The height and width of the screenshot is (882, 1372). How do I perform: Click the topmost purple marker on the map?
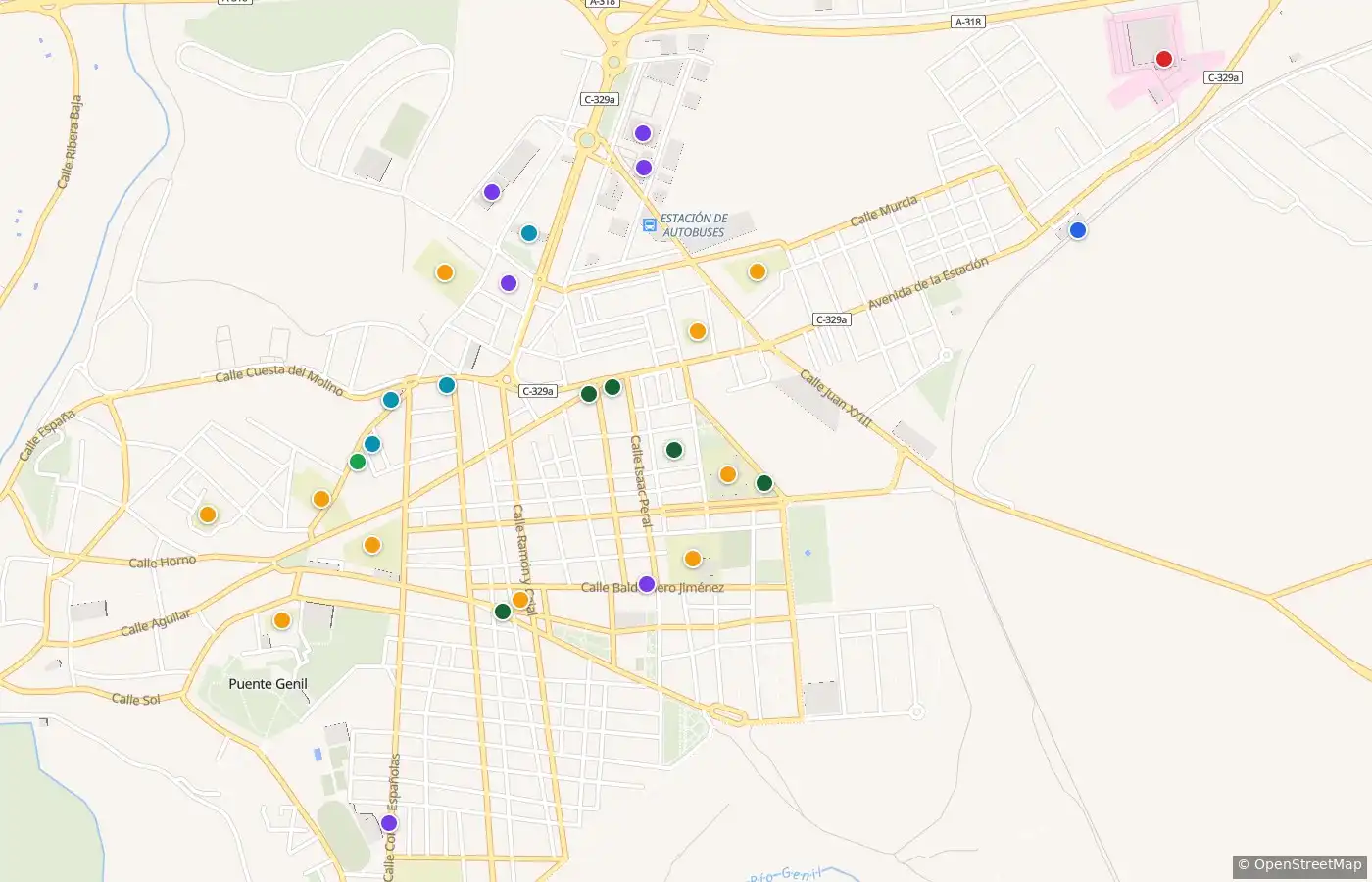click(x=643, y=133)
